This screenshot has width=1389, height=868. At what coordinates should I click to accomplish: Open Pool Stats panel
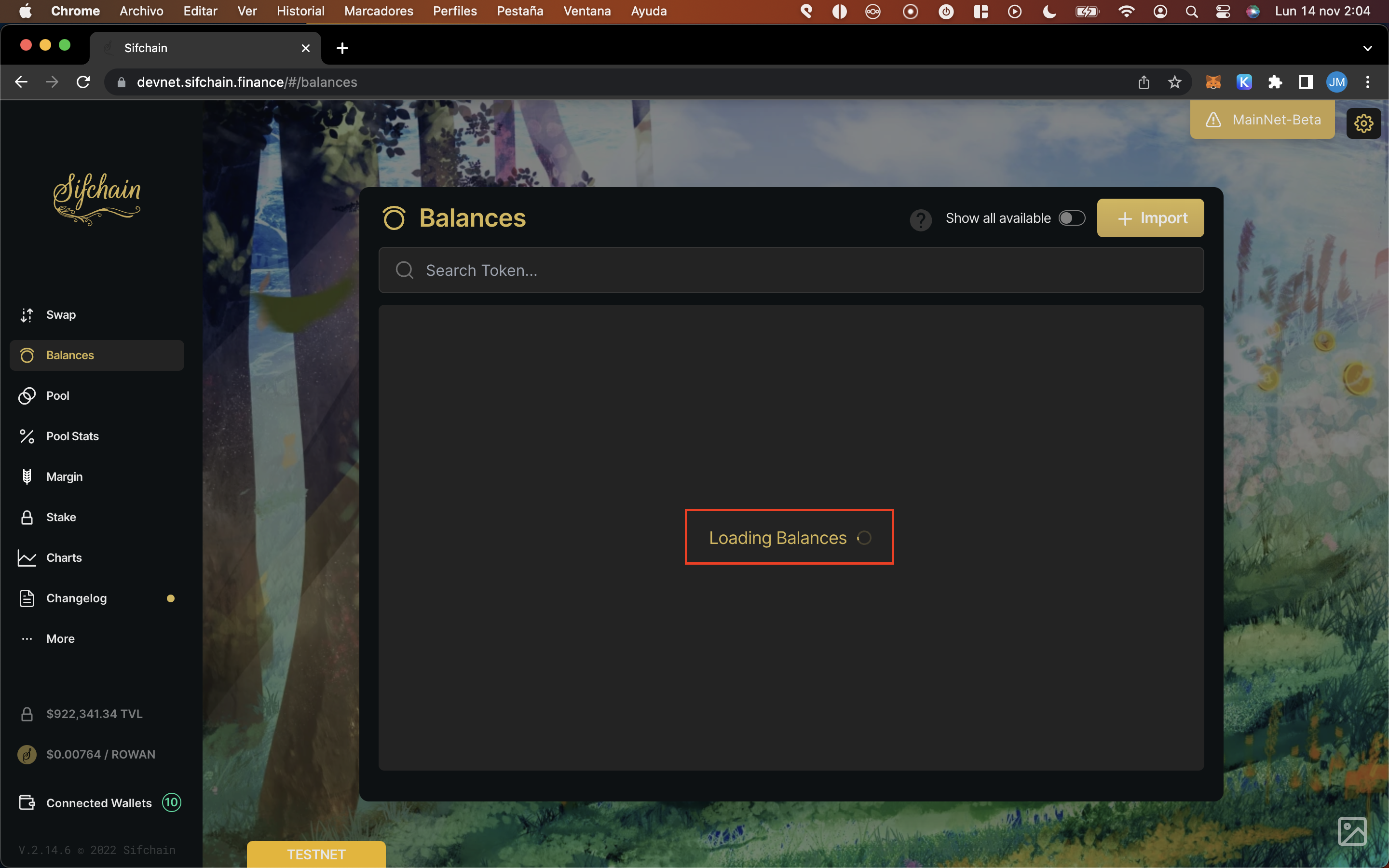(72, 436)
